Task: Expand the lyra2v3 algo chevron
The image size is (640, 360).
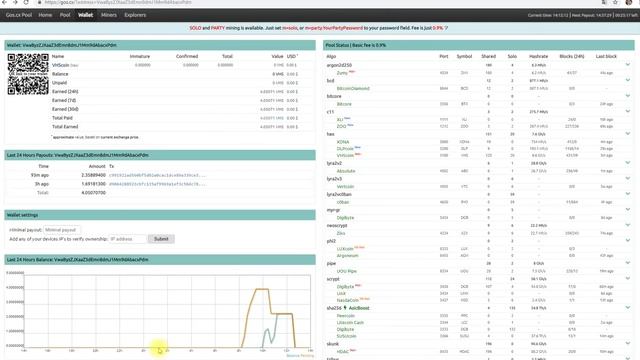Action: click(628, 178)
